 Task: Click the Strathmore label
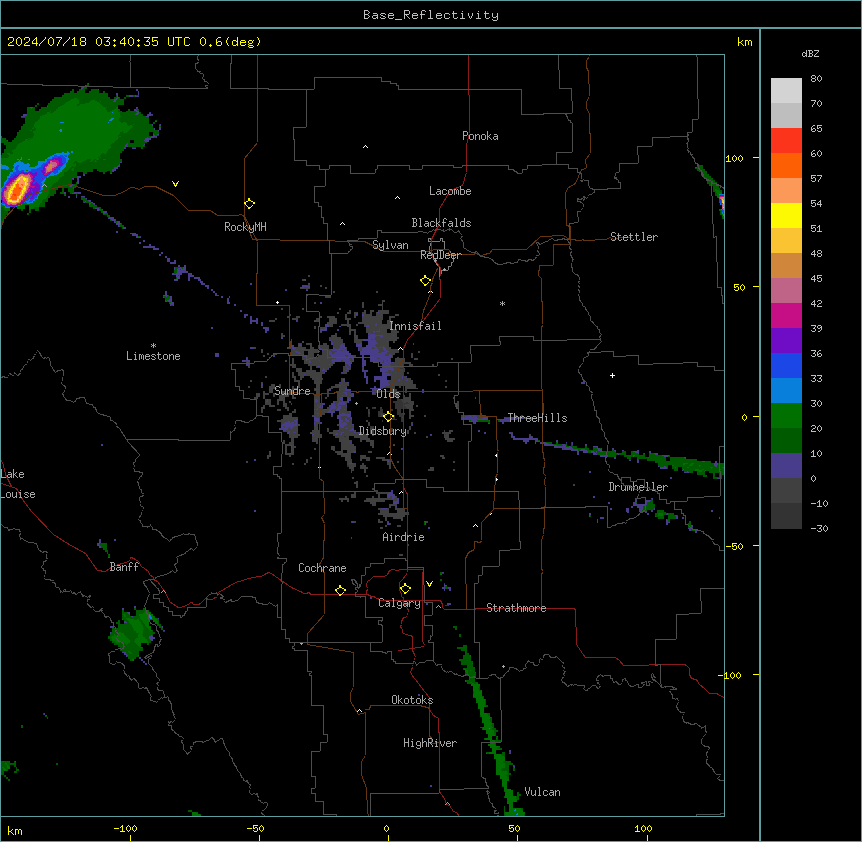(516, 608)
